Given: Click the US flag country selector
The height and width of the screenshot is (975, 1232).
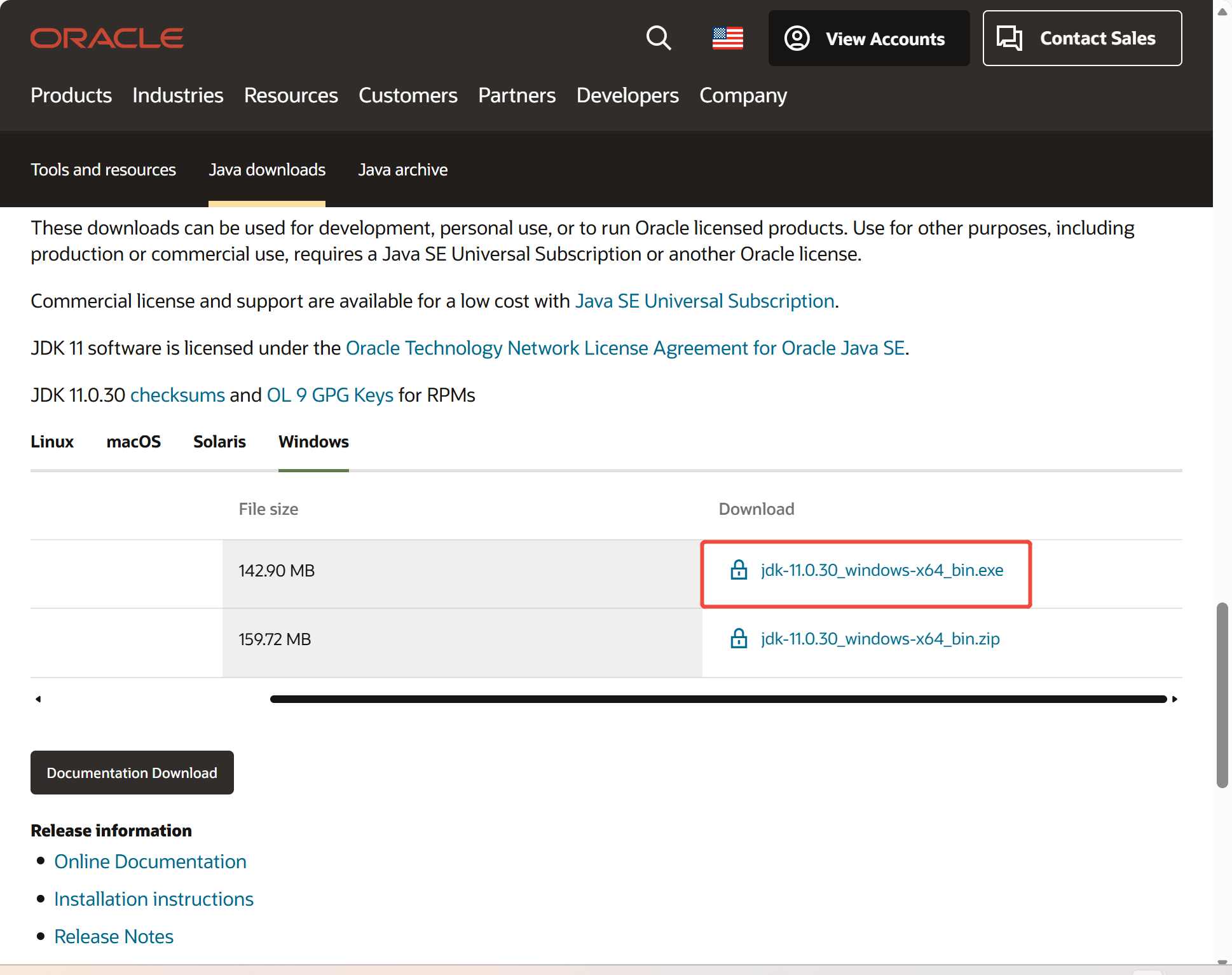Looking at the screenshot, I should click(727, 38).
